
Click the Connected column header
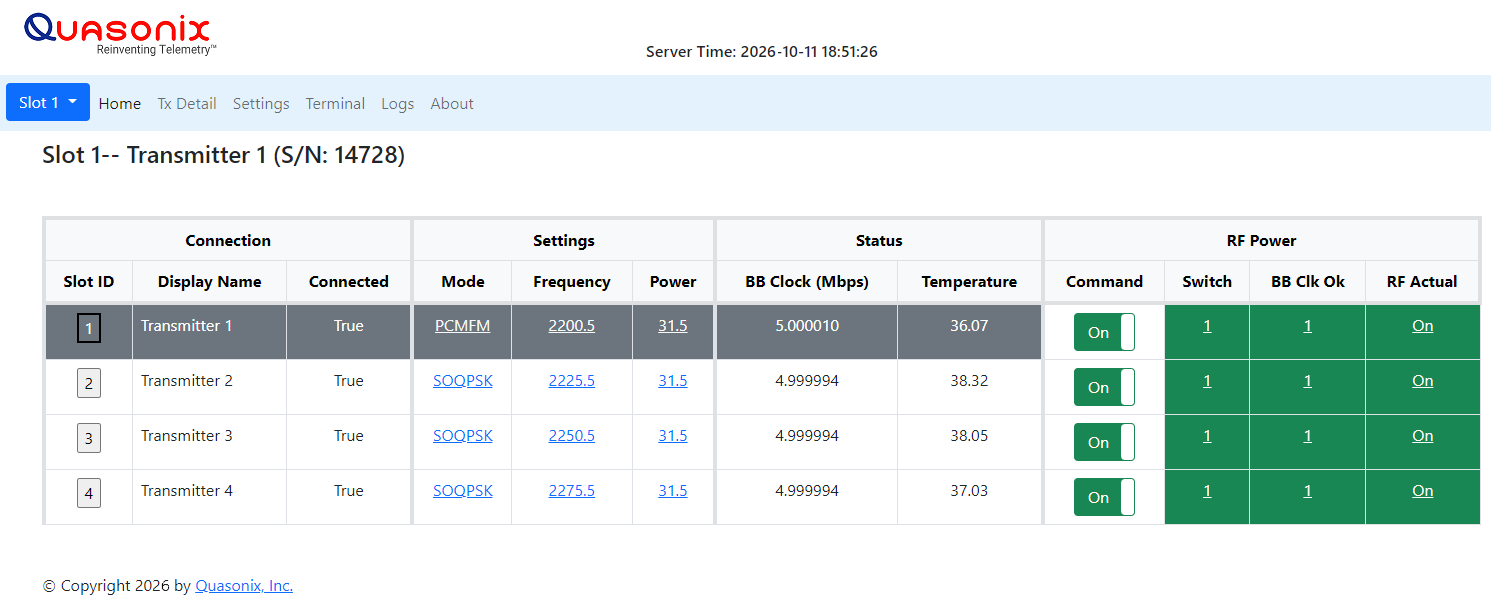(349, 282)
